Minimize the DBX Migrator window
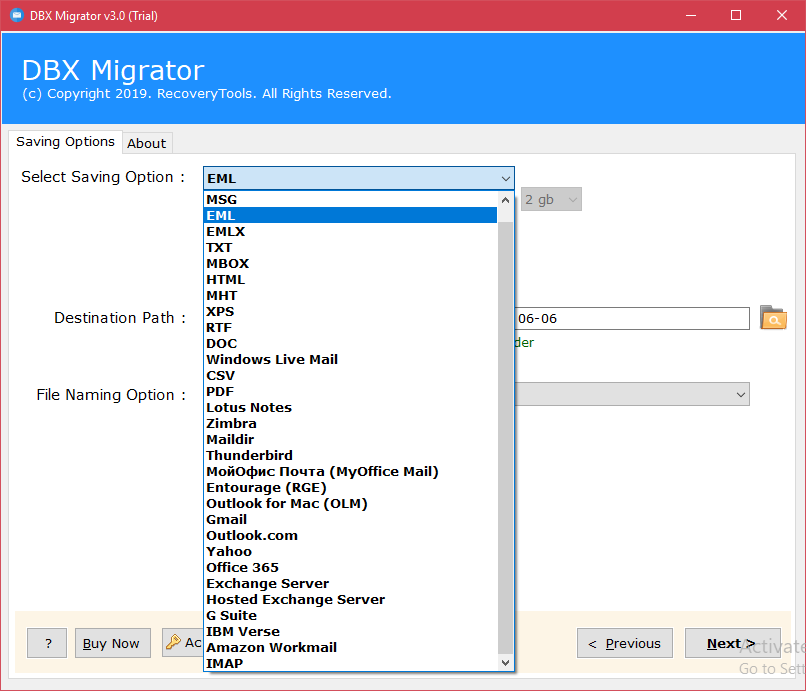Viewport: 806px width, 691px height. tap(691, 15)
